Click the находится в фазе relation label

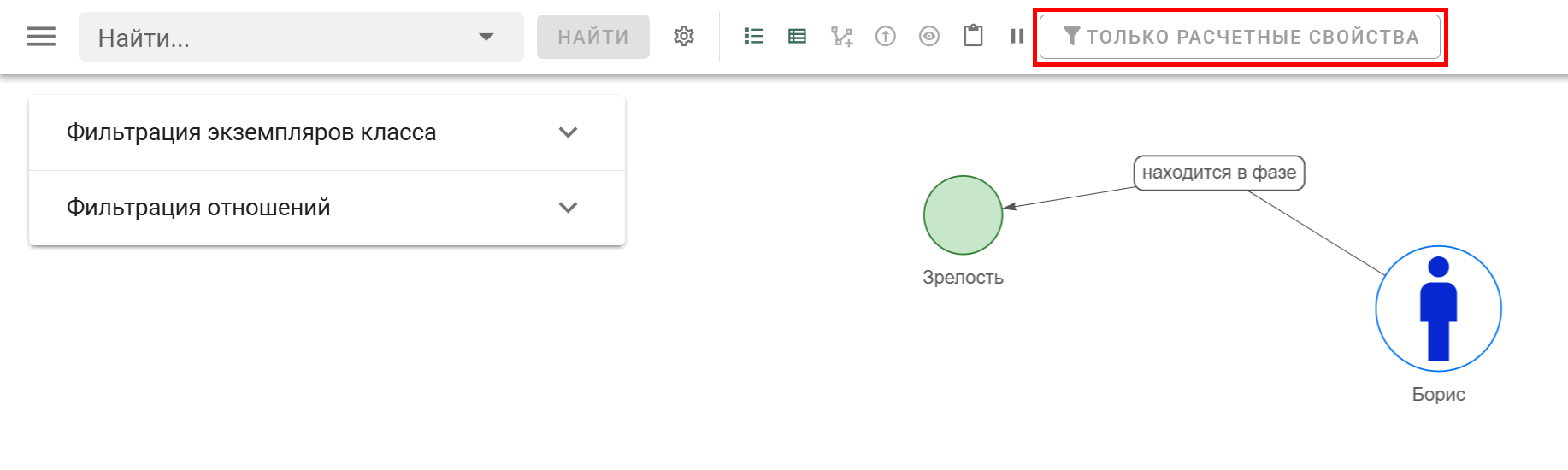[1219, 173]
